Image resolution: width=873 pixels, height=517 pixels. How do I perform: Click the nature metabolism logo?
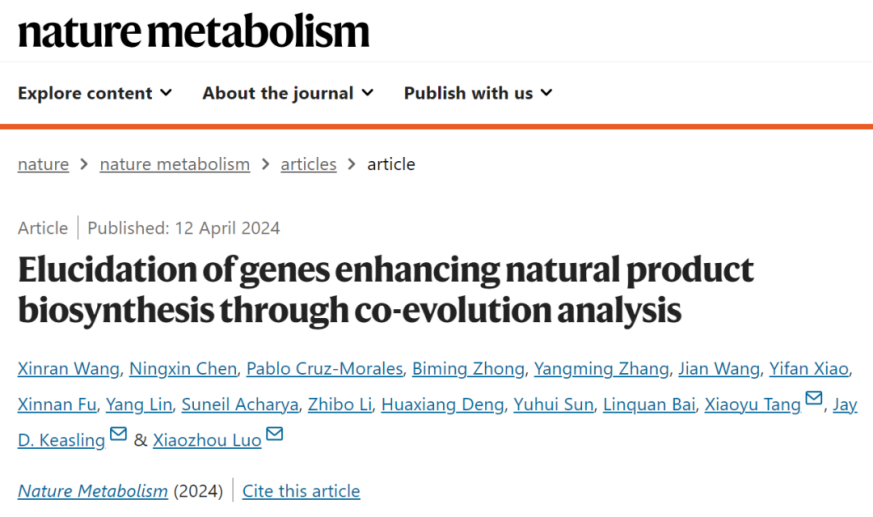click(x=194, y=32)
